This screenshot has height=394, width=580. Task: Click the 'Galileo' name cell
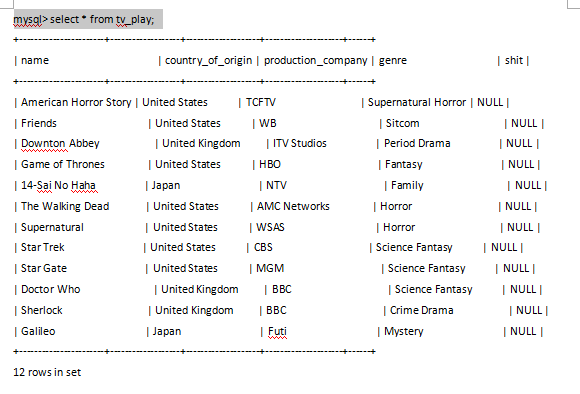(38, 331)
